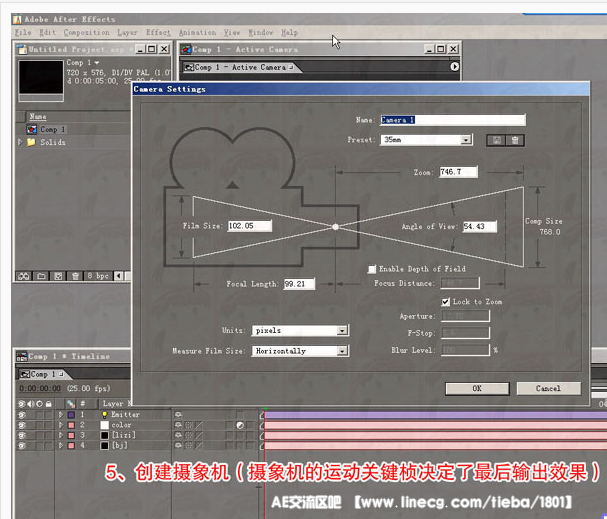Screen dimensions: 607x519
Task: Hide the [lizi] layer via eye toggle
Action: click(x=22, y=435)
